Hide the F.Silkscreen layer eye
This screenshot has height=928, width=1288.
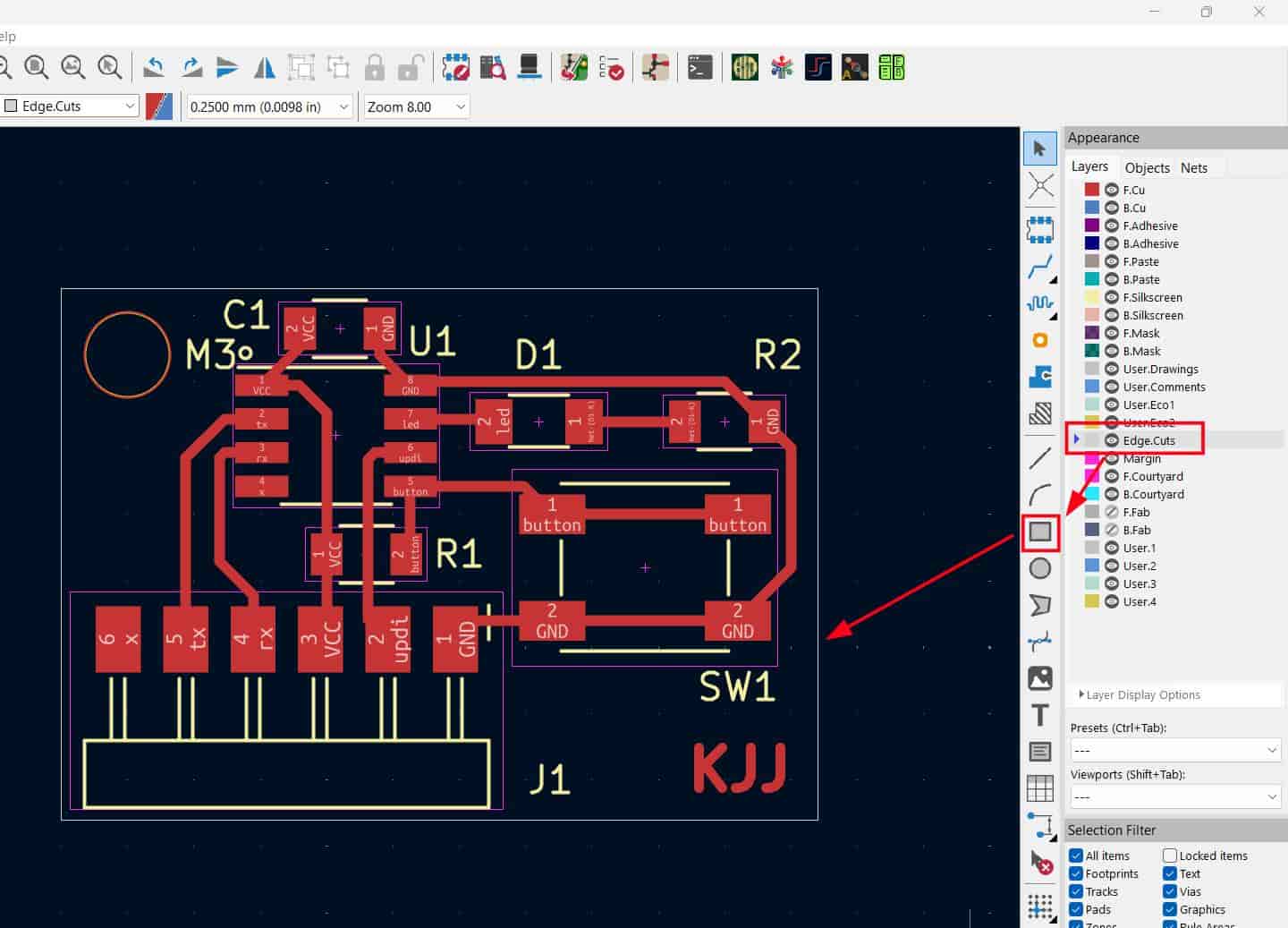point(1112,297)
